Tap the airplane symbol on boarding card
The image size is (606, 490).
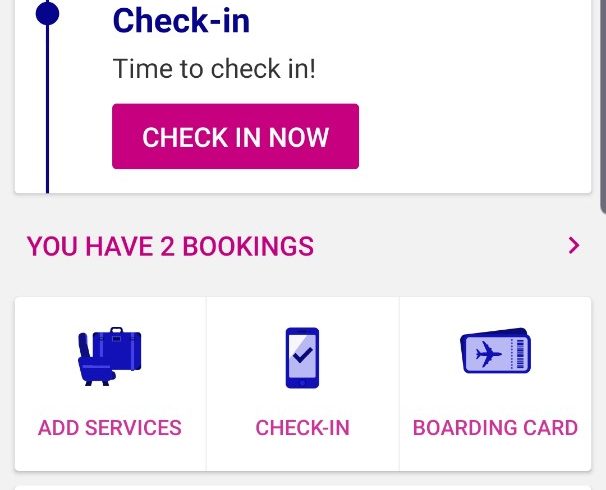[x=488, y=354]
